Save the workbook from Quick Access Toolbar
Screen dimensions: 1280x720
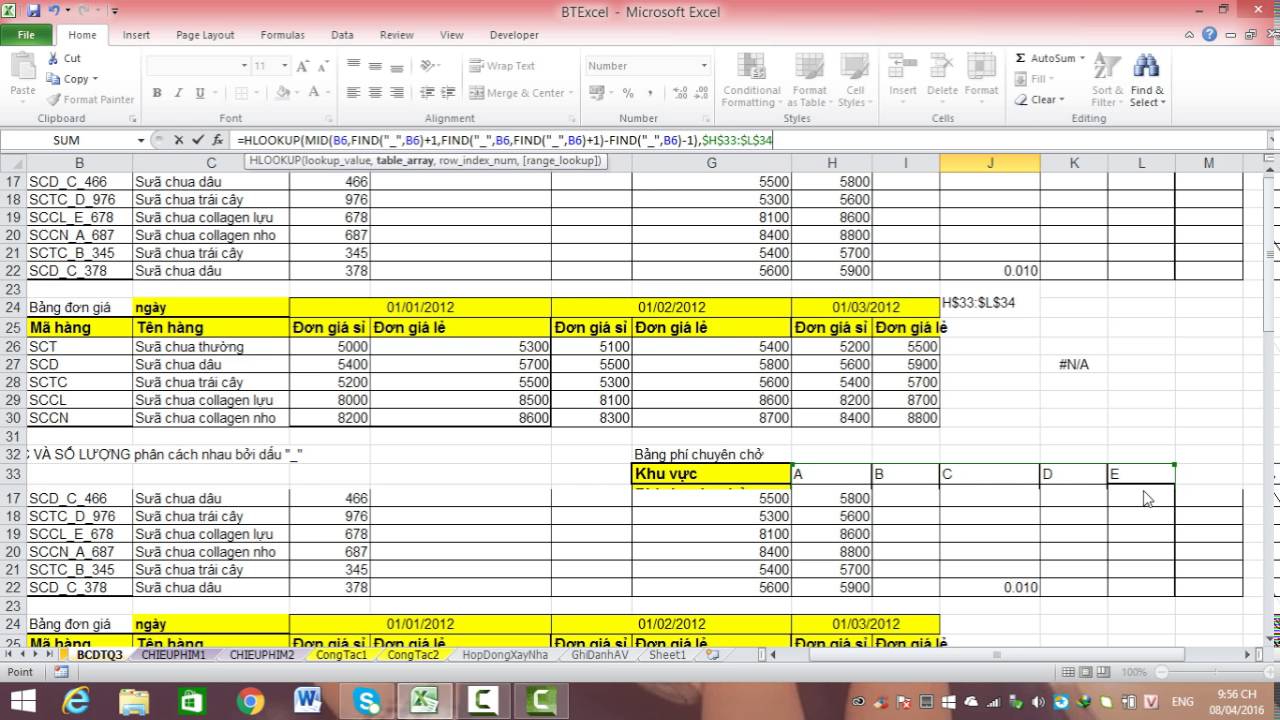[x=33, y=11]
